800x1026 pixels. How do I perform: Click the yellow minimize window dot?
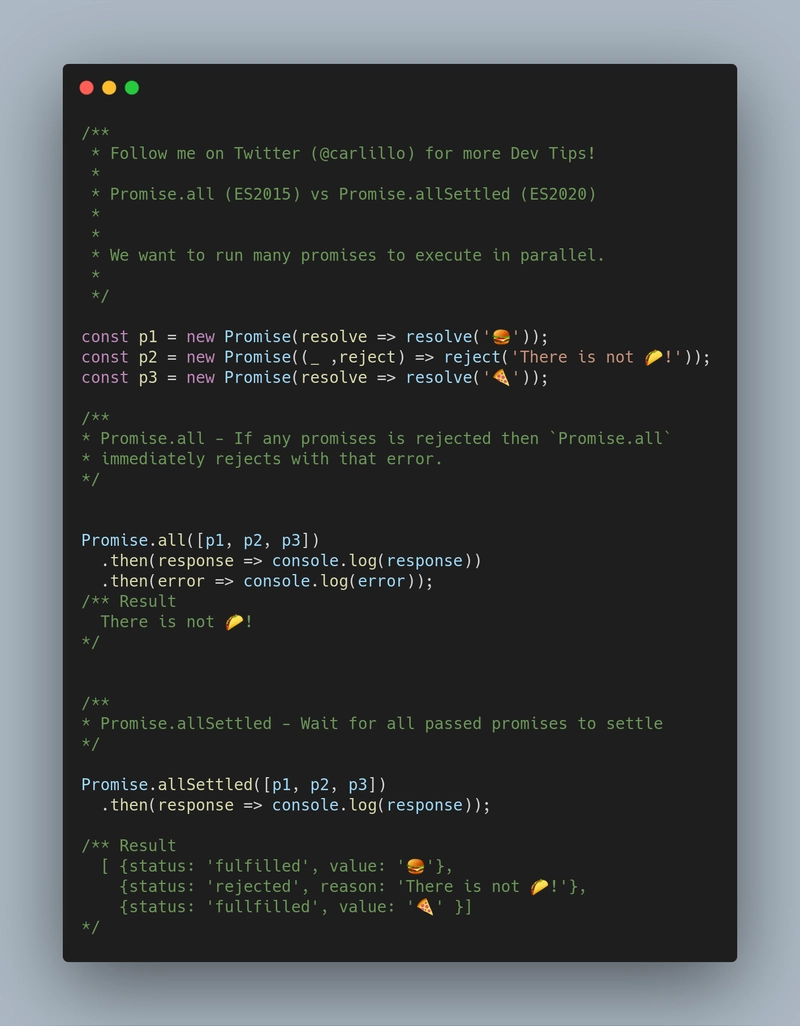(109, 88)
